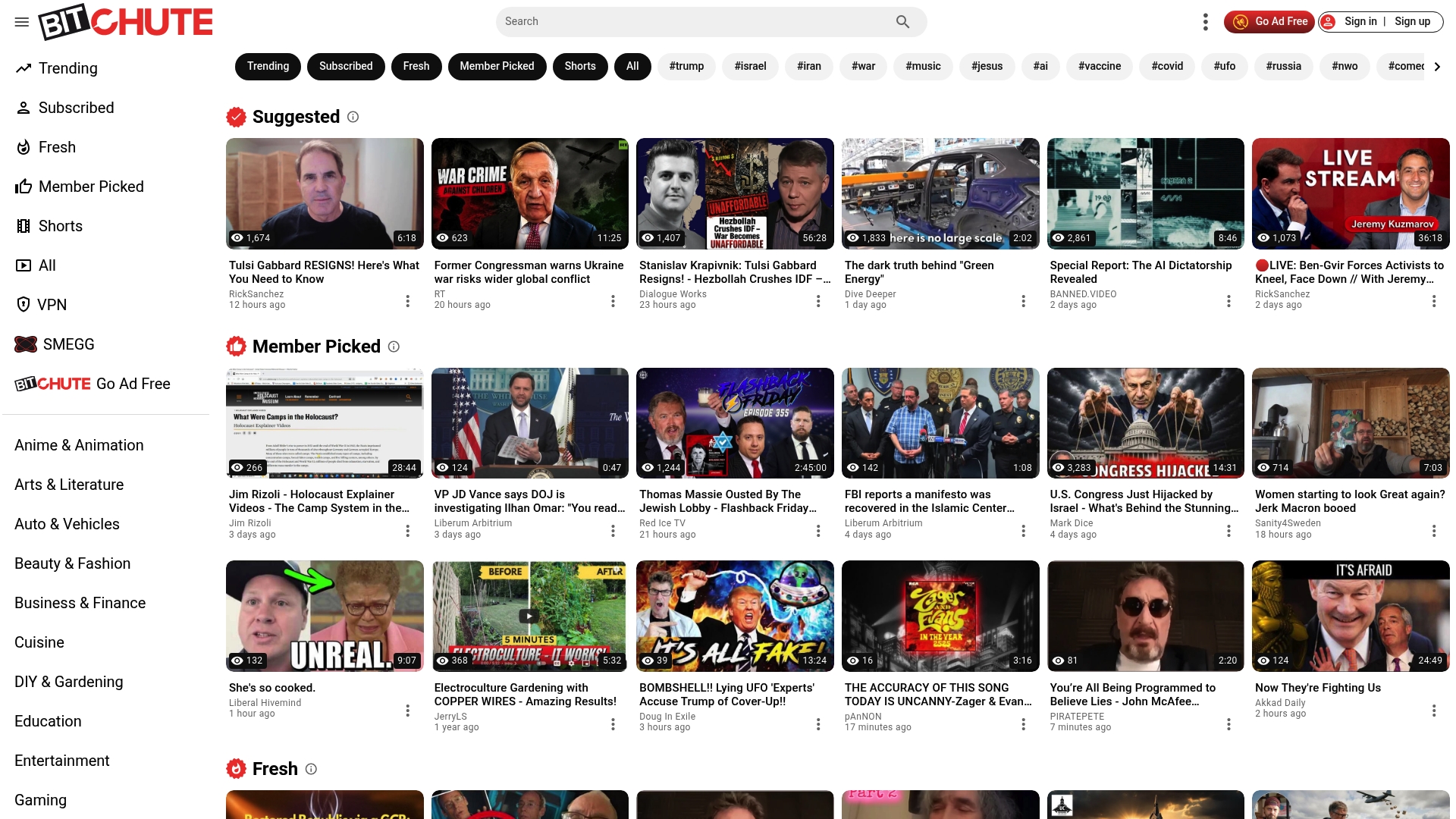1456x819 pixels.
Task: Click the Trending sidebar icon
Action: coord(24,68)
